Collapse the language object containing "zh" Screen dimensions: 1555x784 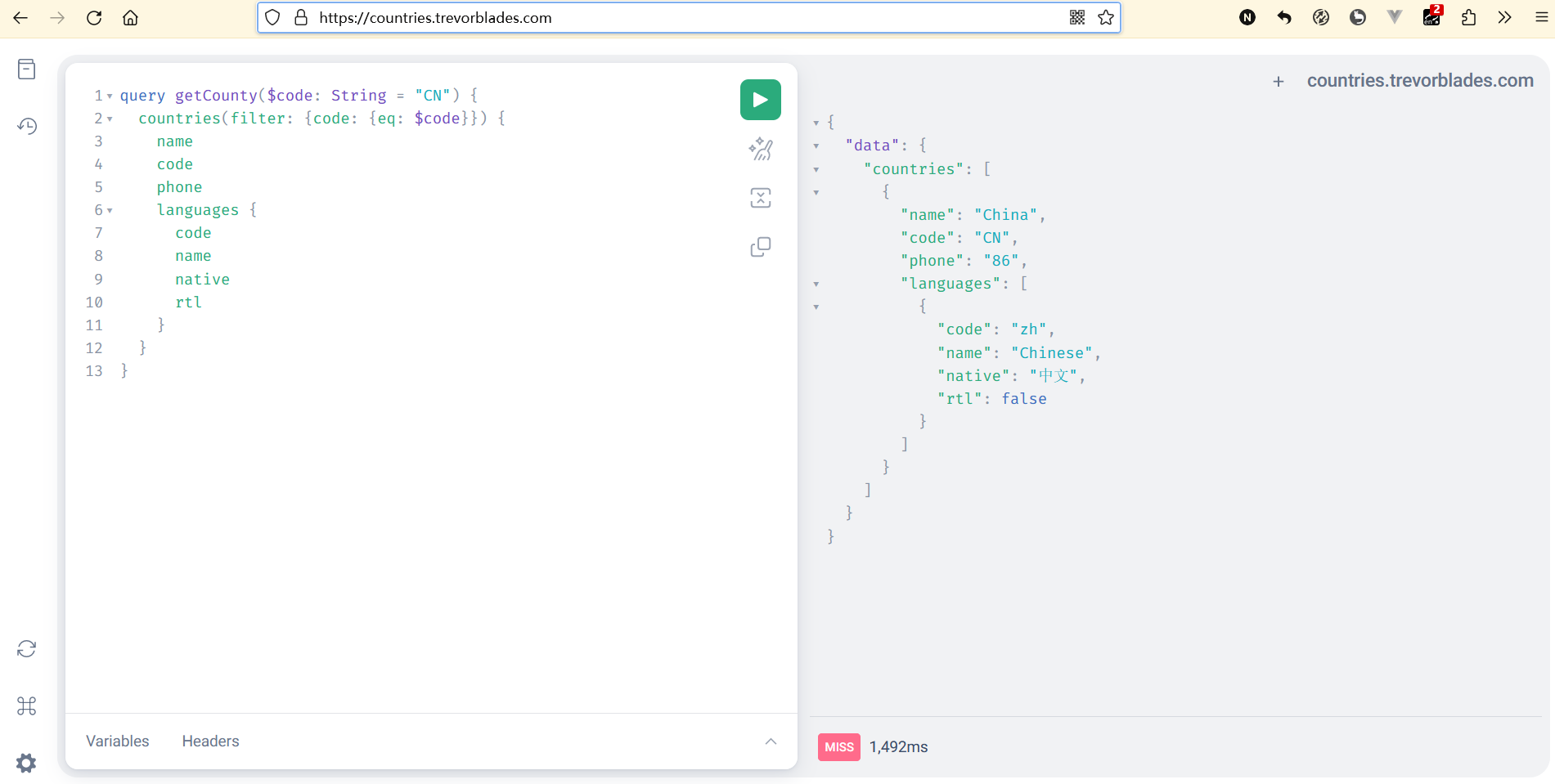(x=816, y=307)
